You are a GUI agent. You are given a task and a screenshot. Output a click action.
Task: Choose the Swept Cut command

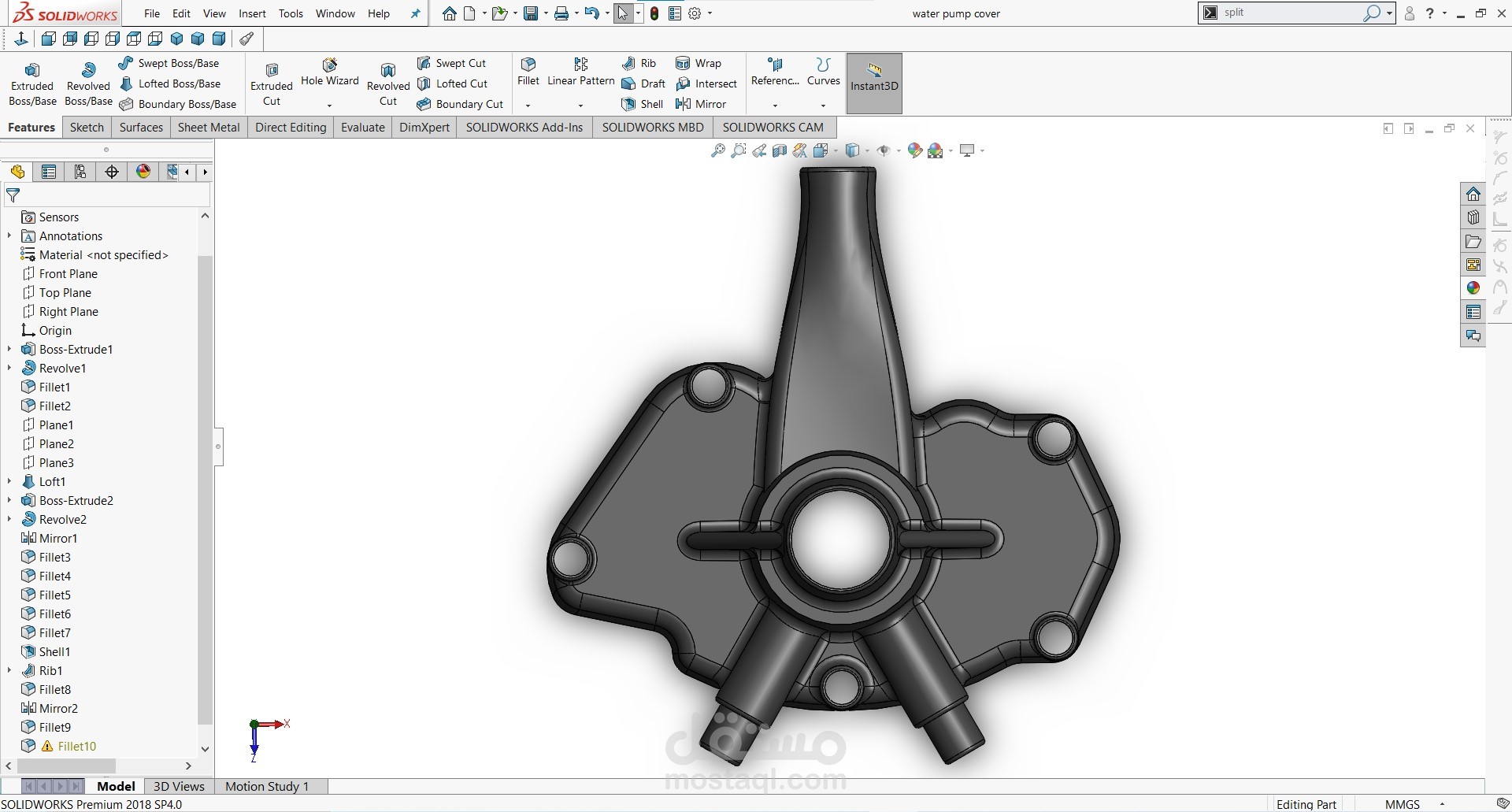point(451,63)
